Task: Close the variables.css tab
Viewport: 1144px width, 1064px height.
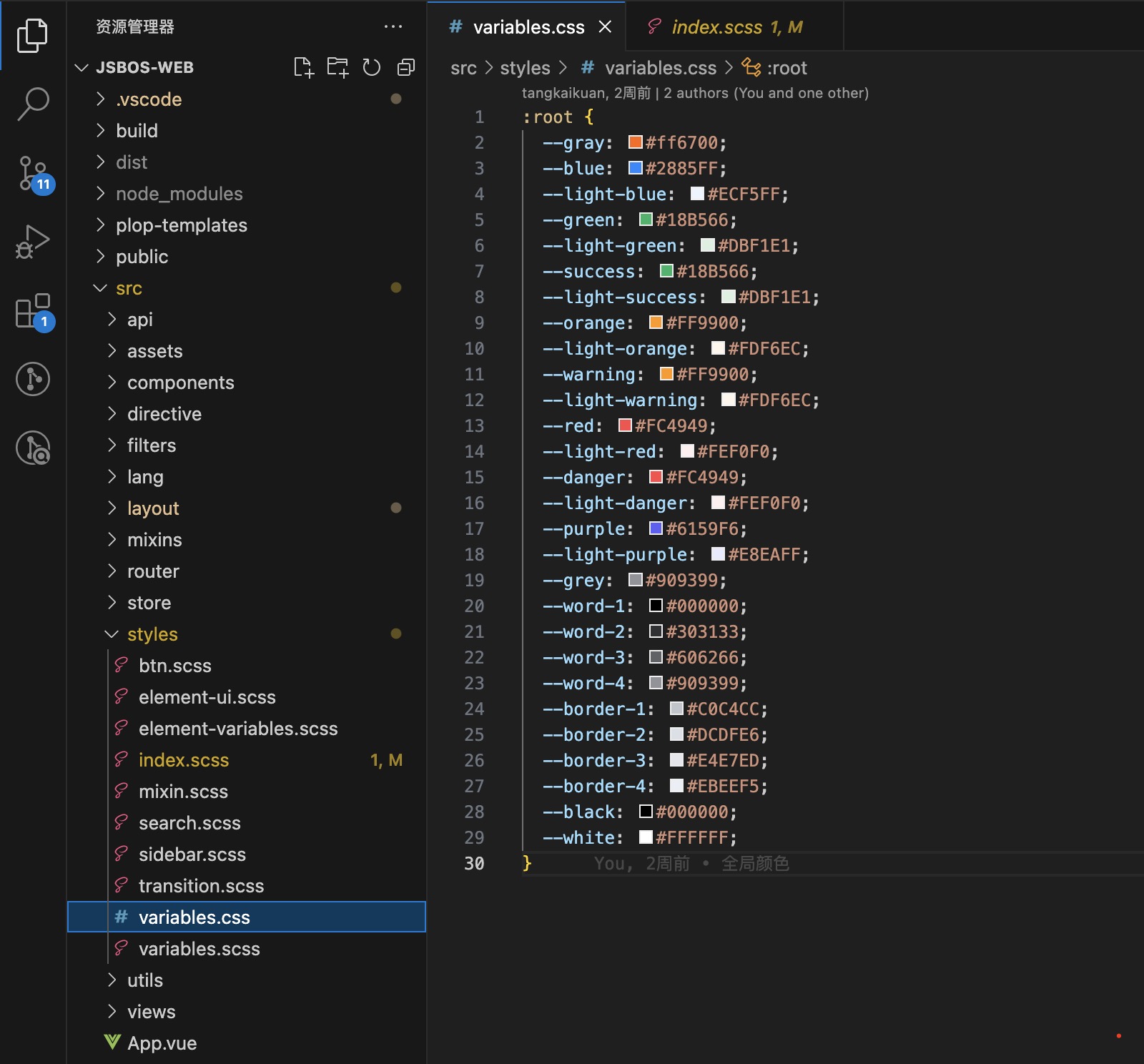Action: (605, 27)
